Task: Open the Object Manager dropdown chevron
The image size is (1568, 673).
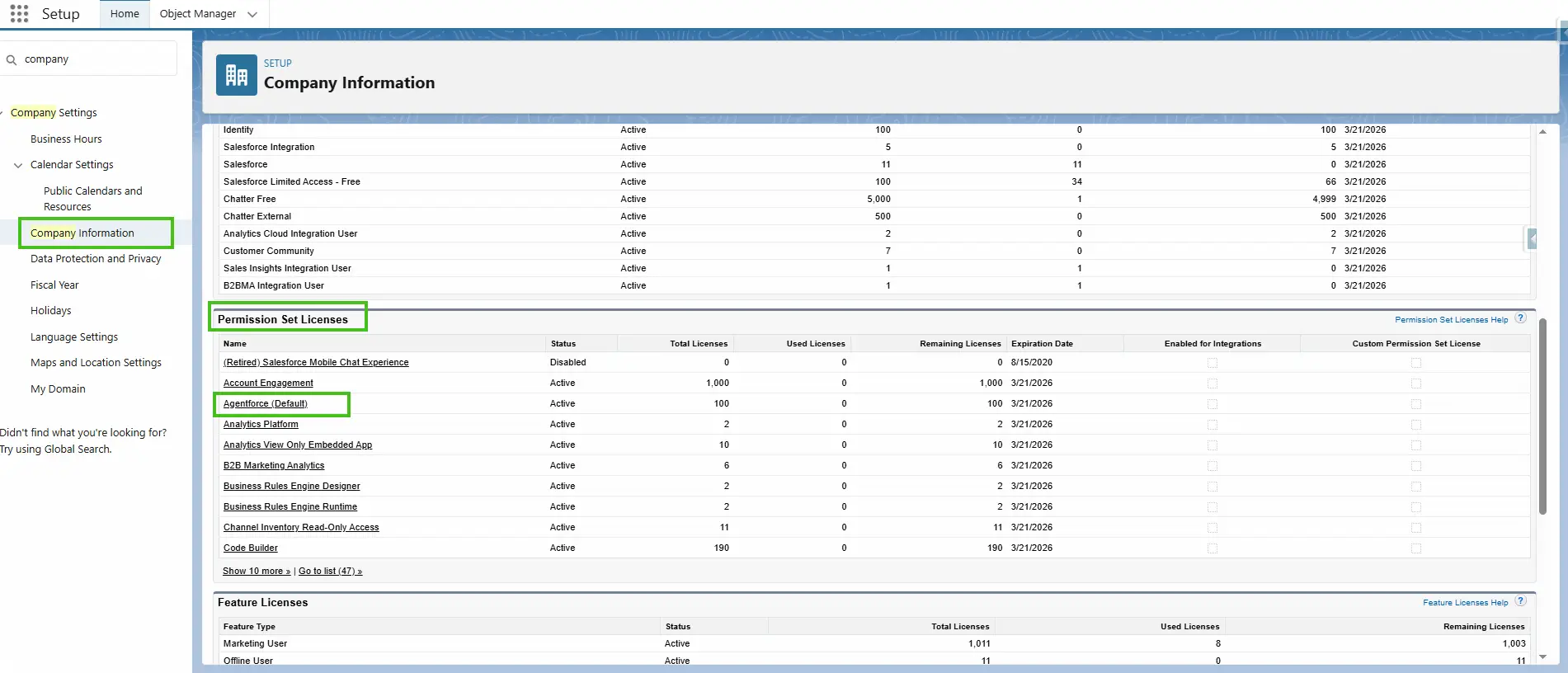Action: point(252,14)
